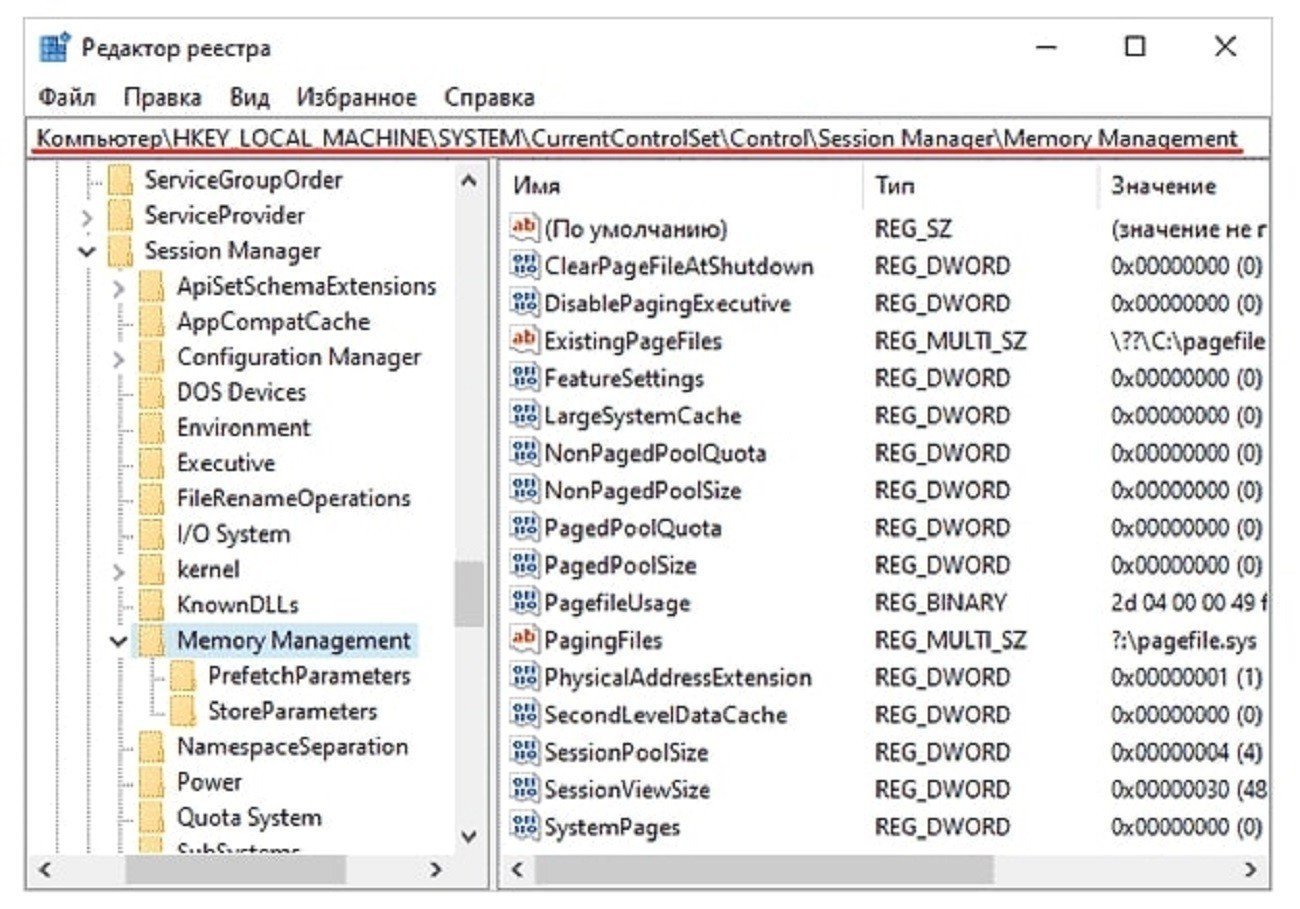Open the Вид menu

pyautogui.click(x=249, y=98)
